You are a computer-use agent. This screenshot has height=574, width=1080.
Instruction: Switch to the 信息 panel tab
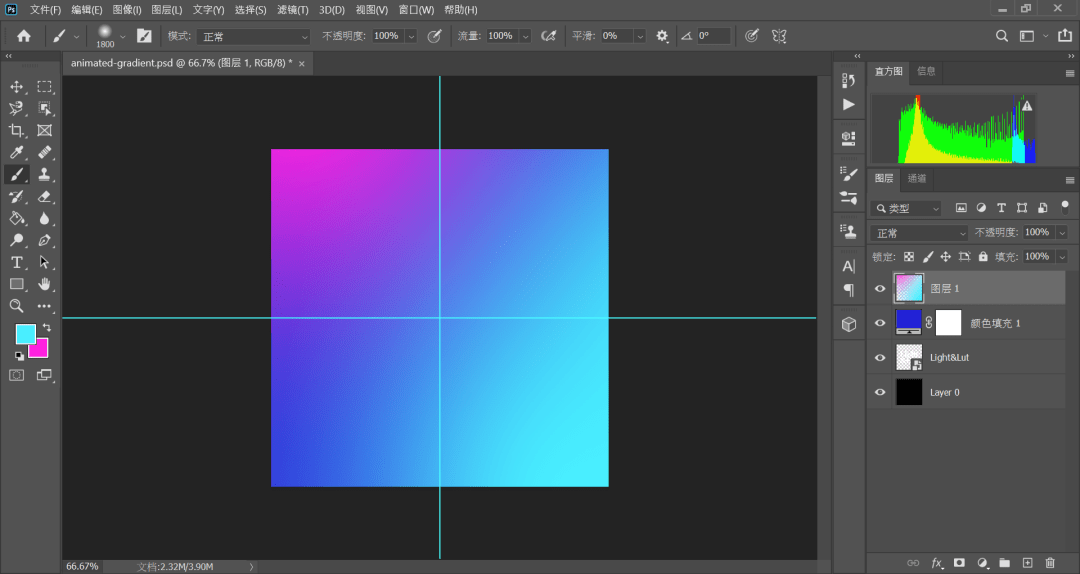pos(926,71)
